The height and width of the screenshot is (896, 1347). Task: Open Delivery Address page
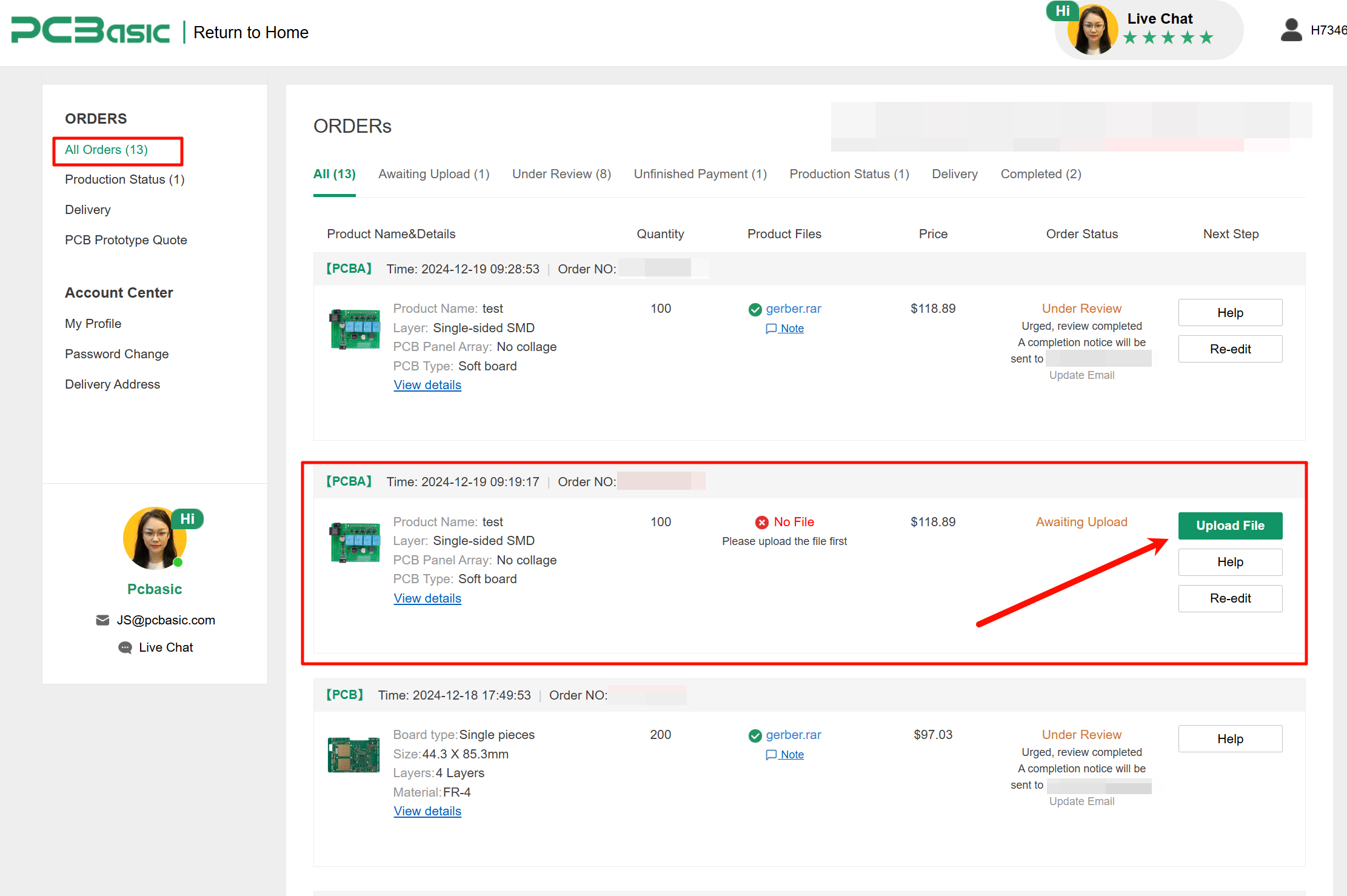[112, 384]
